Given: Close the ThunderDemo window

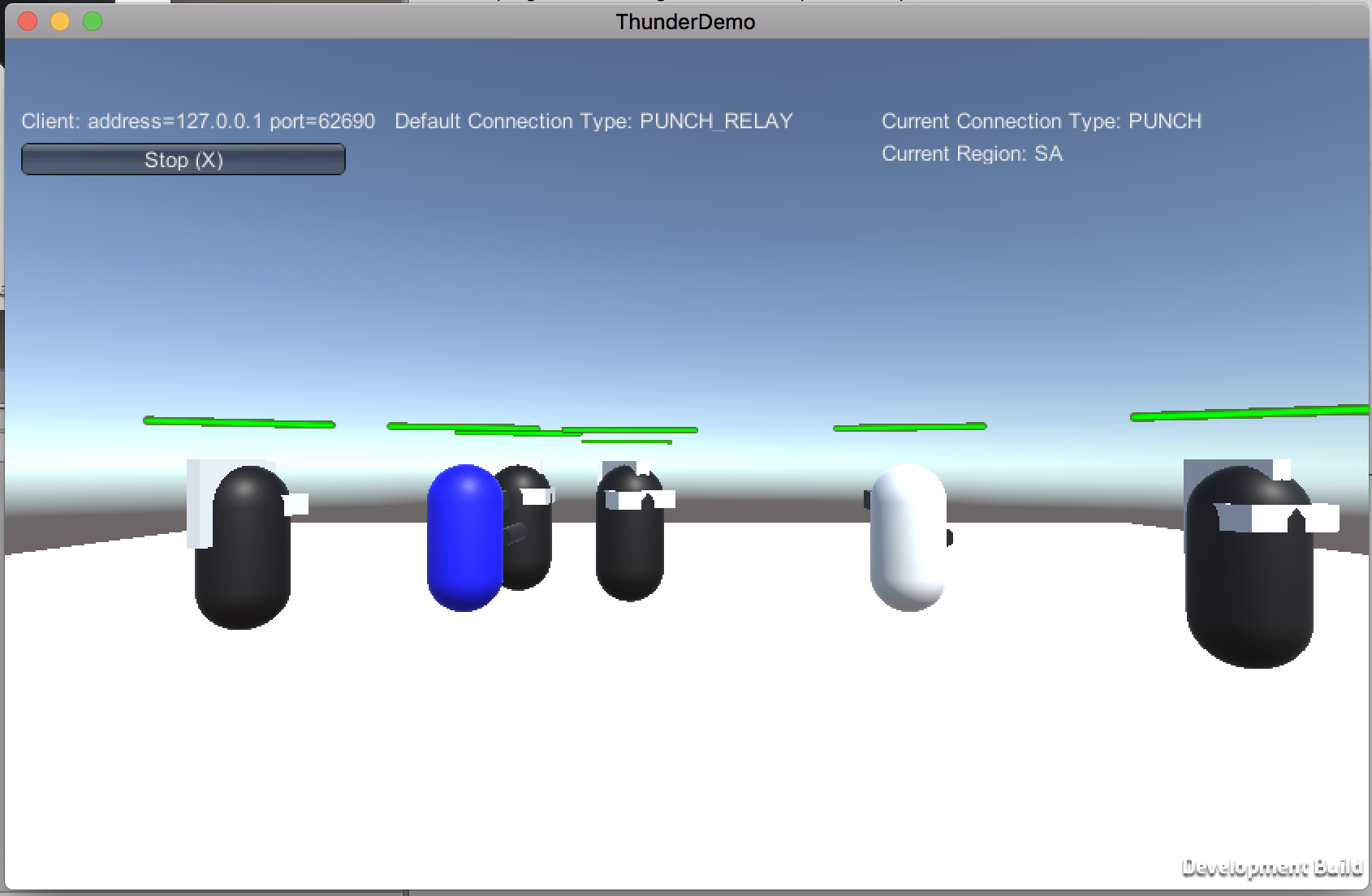Looking at the screenshot, I should (x=28, y=22).
